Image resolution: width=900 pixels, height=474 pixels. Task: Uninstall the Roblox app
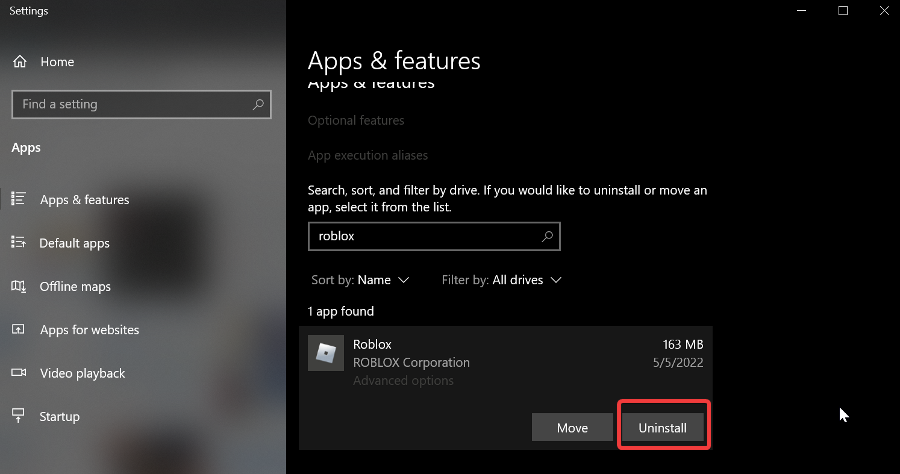point(663,428)
